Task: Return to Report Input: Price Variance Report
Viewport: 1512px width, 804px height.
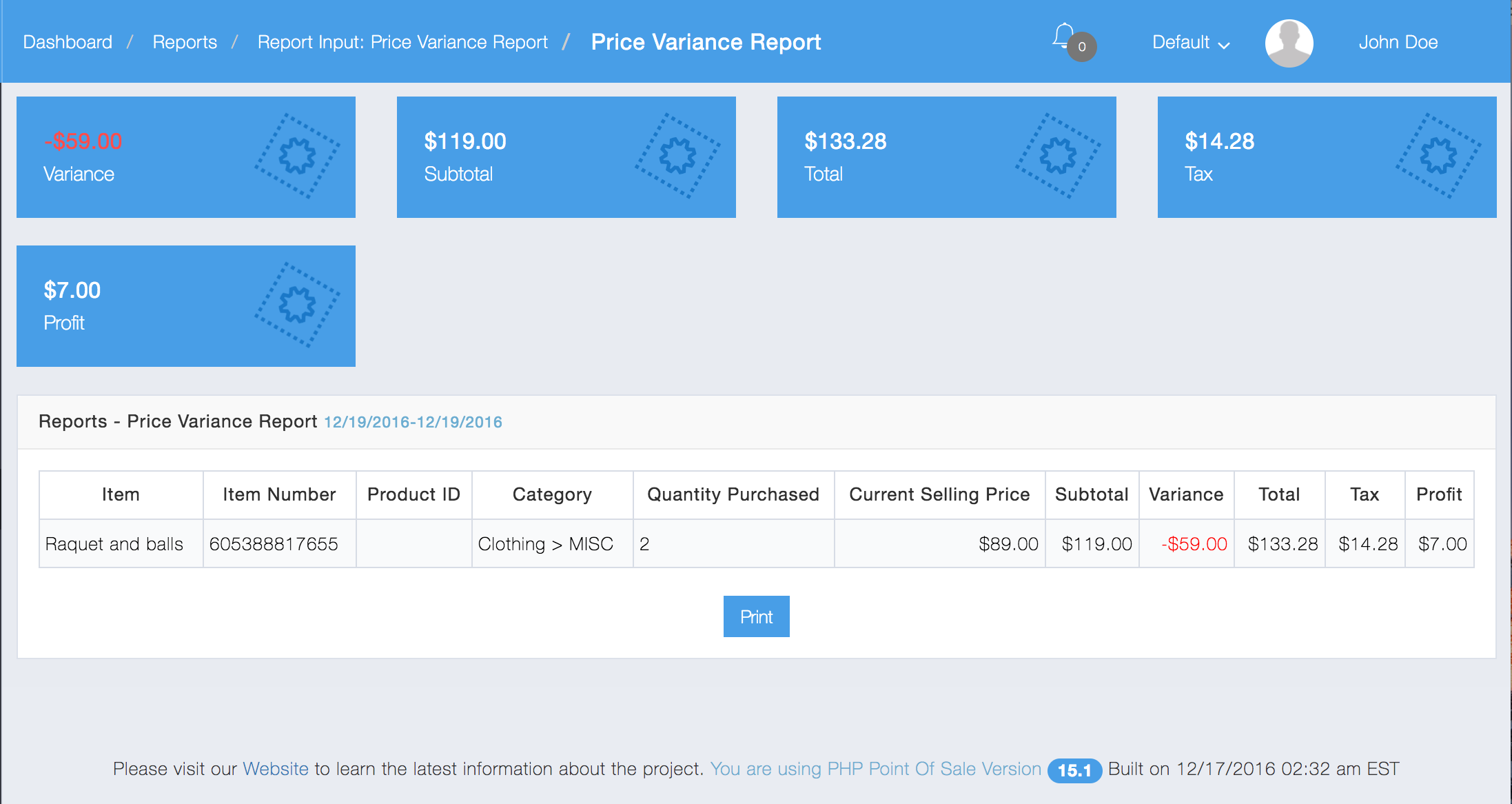Action: [402, 43]
